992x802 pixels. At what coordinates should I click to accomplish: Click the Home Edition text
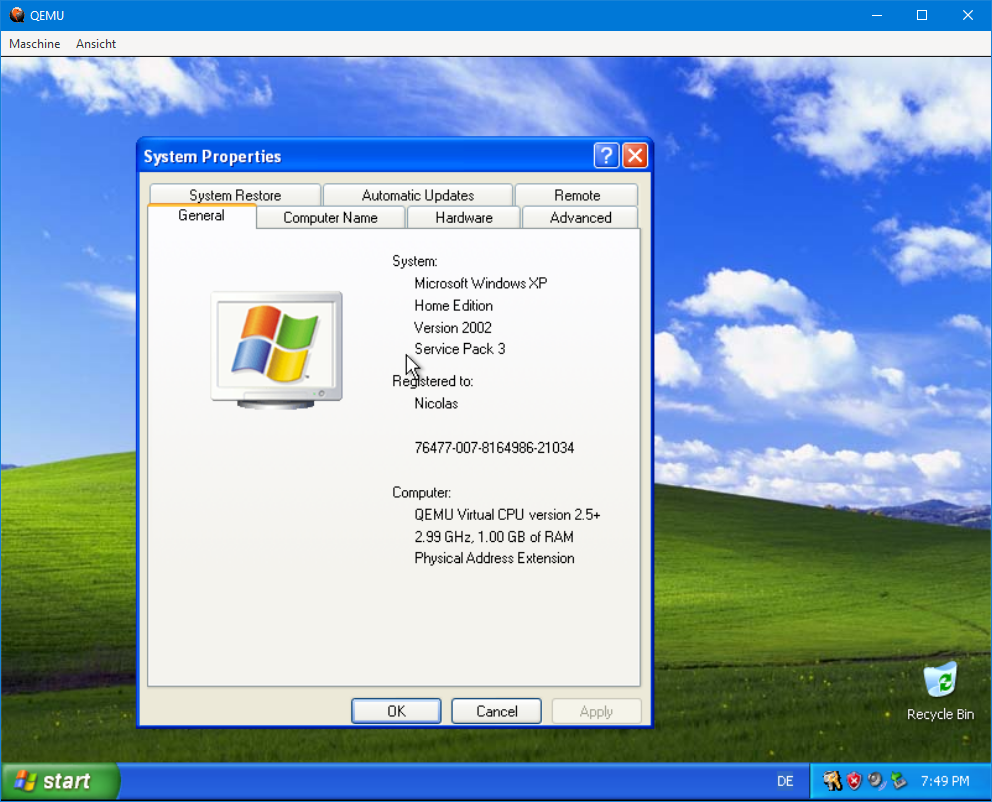click(454, 305)
